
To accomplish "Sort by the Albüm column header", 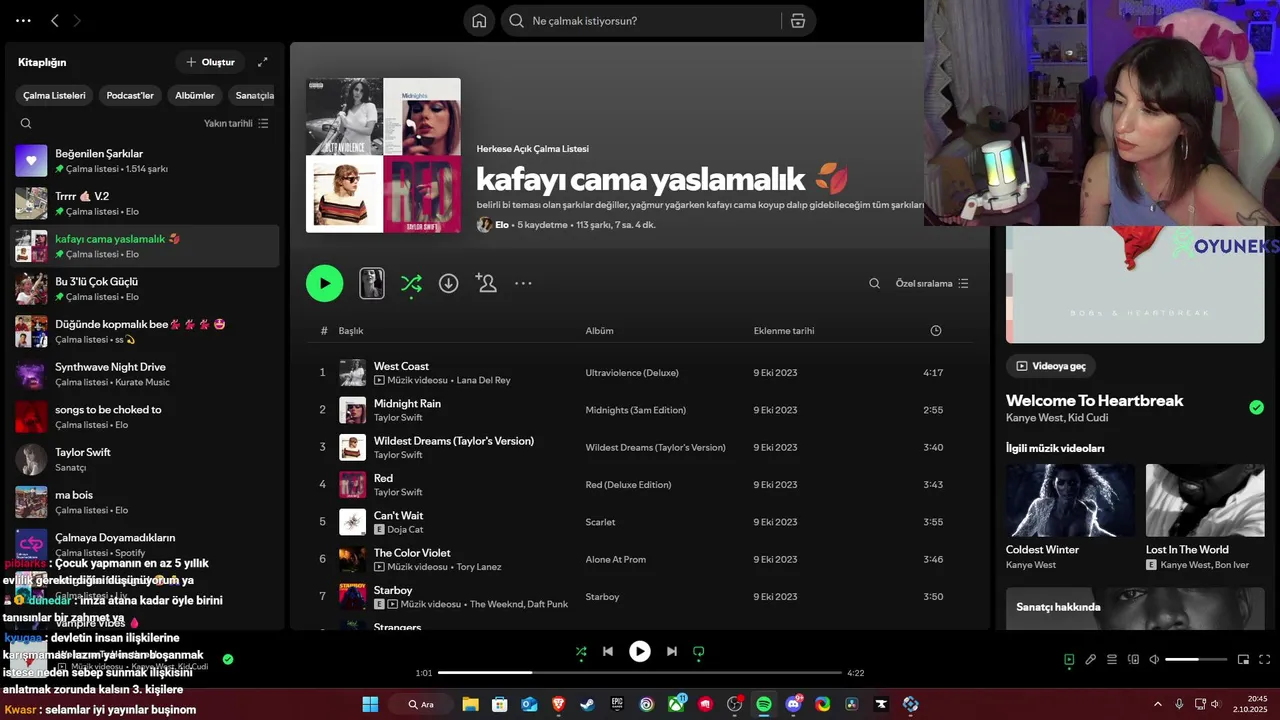I will (x=599, y=330).
